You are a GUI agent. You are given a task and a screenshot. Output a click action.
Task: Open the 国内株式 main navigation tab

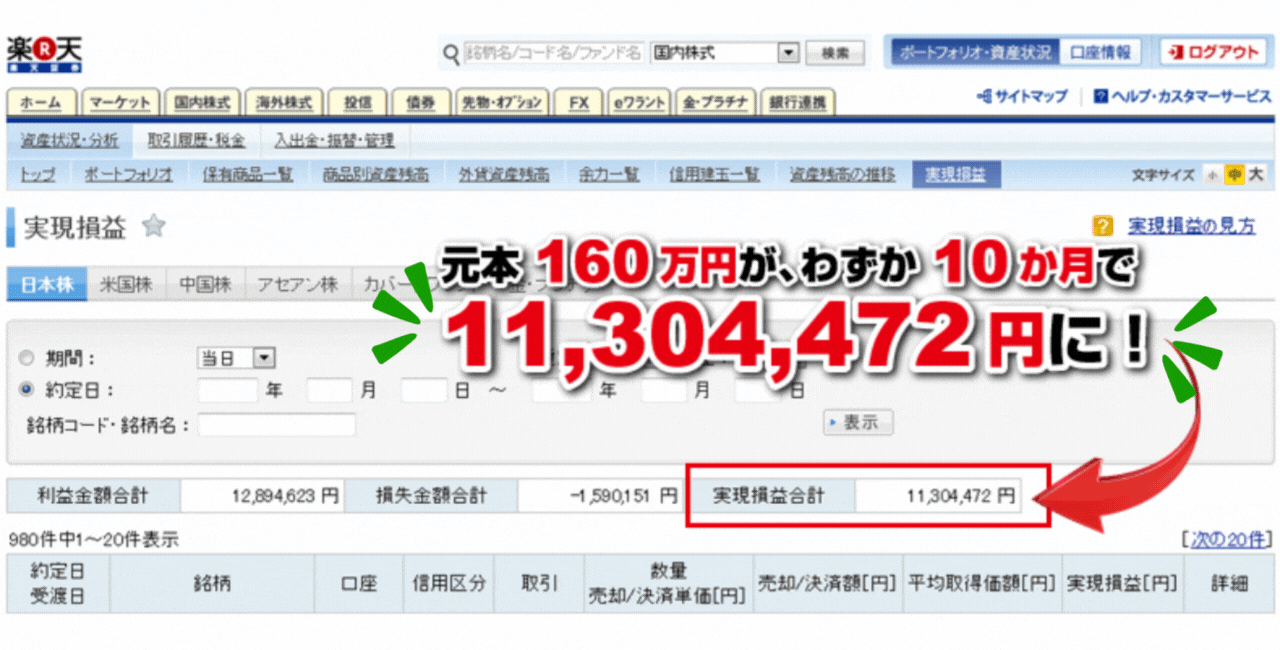(201, 103)
